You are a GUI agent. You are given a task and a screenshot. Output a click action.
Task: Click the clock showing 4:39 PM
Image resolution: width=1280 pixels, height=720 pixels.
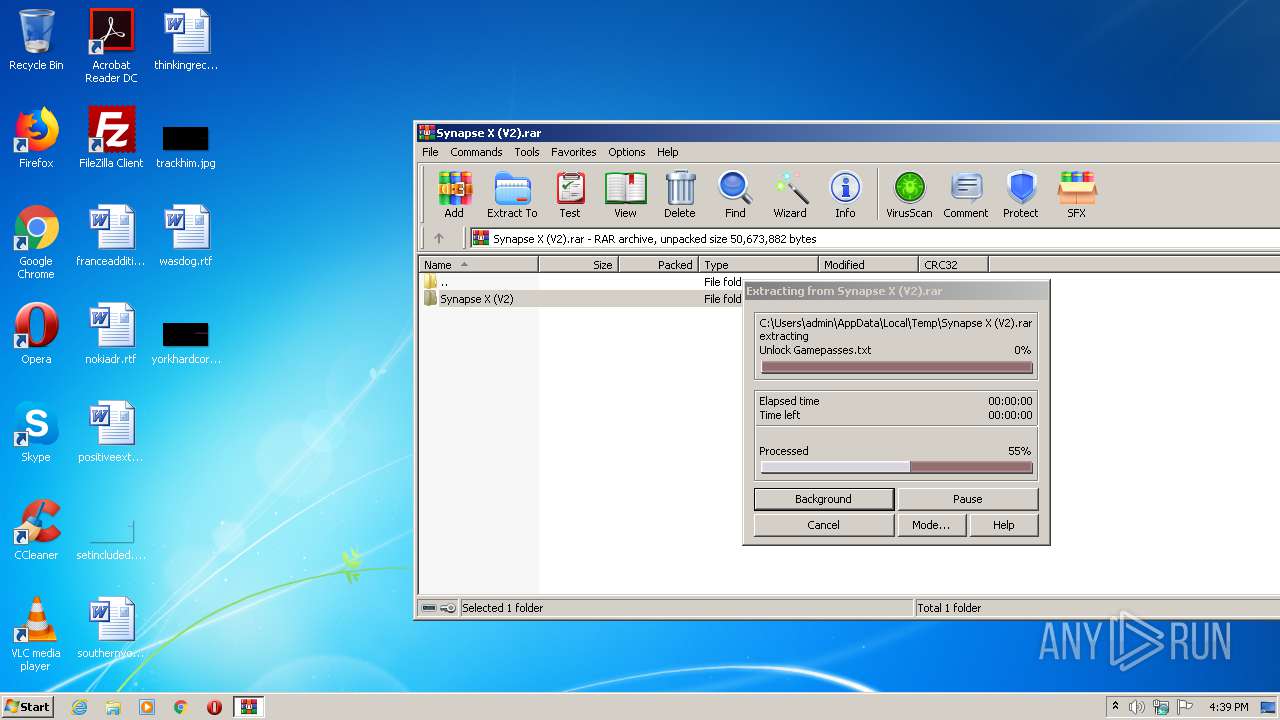click(x=1229, y=707)
